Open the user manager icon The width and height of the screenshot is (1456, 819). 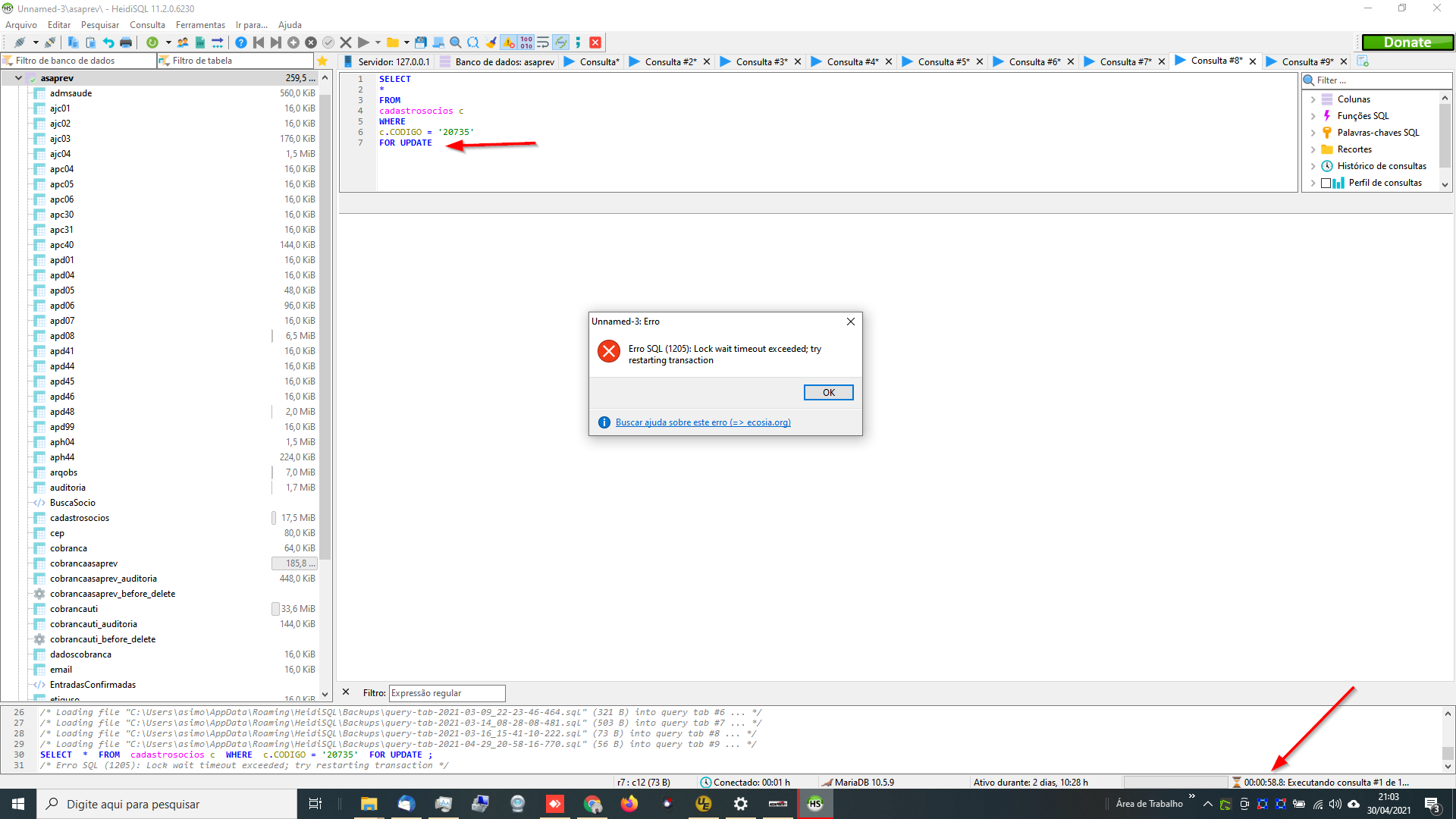183,42
